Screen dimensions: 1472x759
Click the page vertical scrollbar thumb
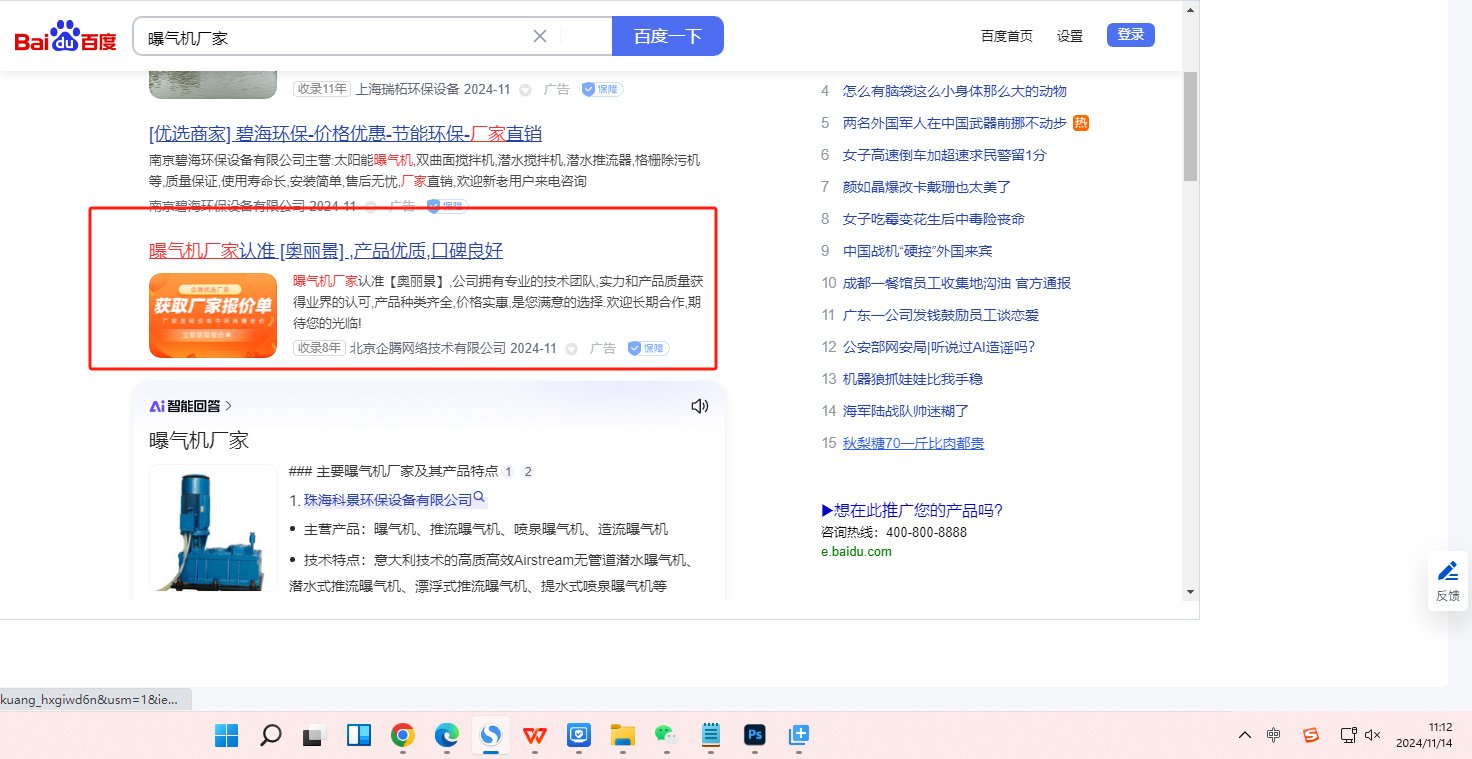click(x=1190, y=125)
